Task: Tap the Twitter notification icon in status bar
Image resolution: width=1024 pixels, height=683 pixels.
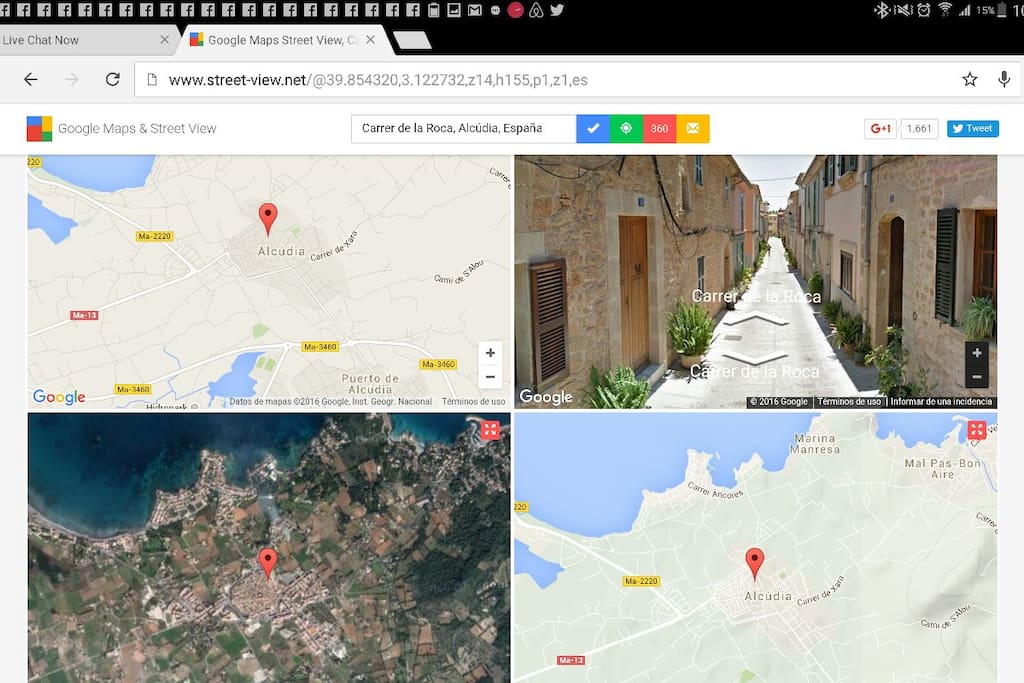Action: [557, 10]
